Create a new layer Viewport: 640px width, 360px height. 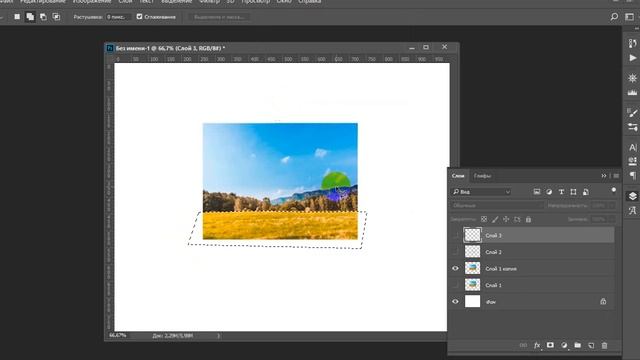coord(591,345)
